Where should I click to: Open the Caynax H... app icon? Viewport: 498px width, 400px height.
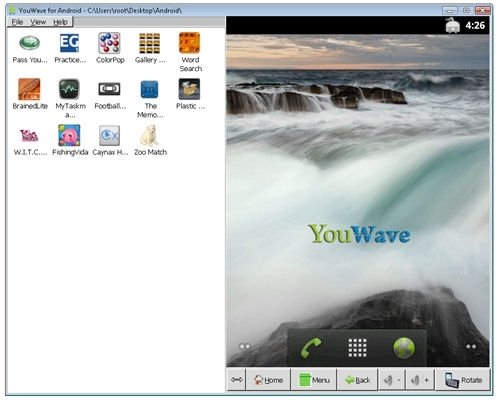tap(109, 135)
